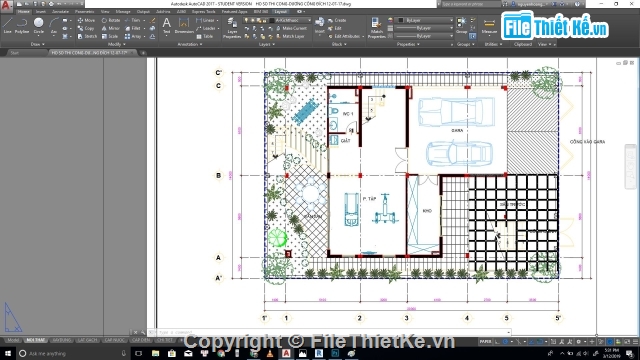
Task: Click the Dimension annotation tool
Action: coord(184,26)
